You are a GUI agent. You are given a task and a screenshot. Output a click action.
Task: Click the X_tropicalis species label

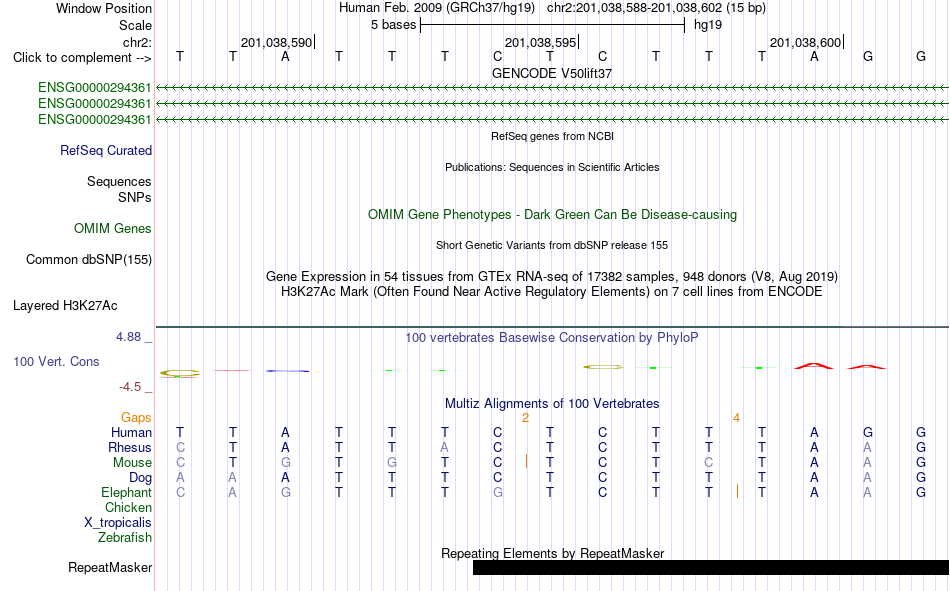(118, 523)
